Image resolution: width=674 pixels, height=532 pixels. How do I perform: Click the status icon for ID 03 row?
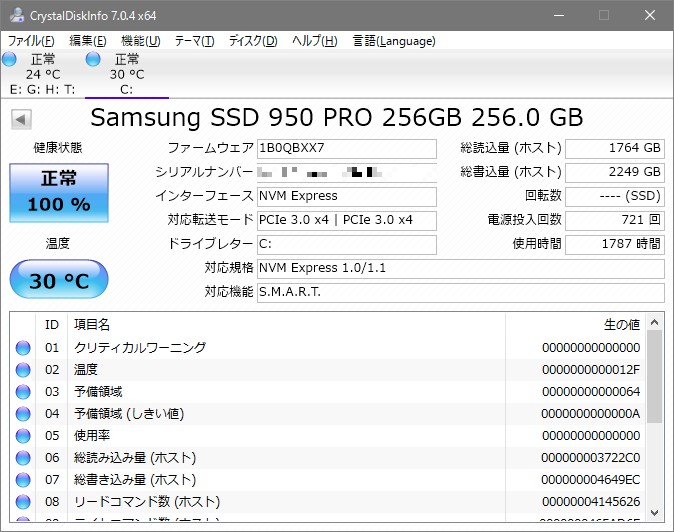(x=23, y=392)
